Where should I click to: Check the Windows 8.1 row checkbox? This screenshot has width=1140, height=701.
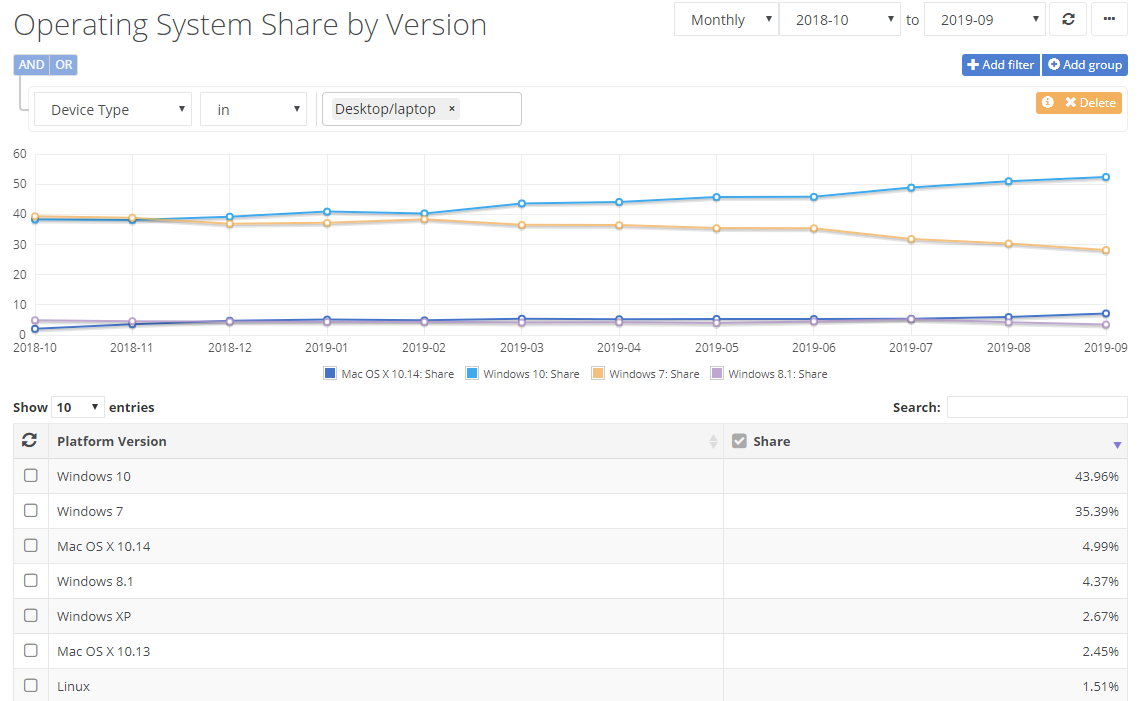31,580
